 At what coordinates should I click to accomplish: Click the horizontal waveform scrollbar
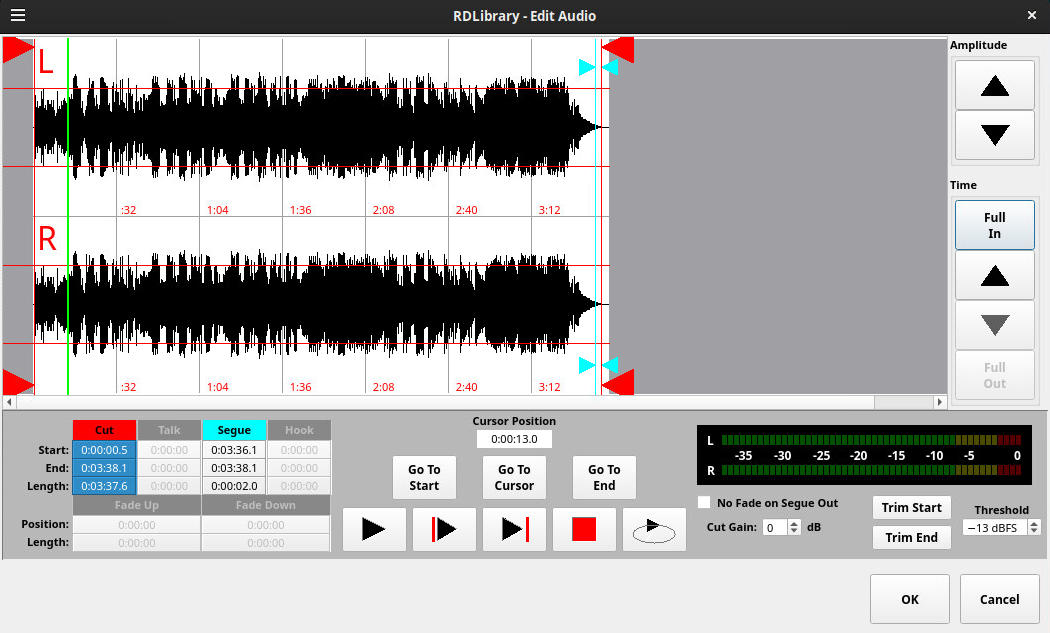pyautogui.click(x=445, y=402)
